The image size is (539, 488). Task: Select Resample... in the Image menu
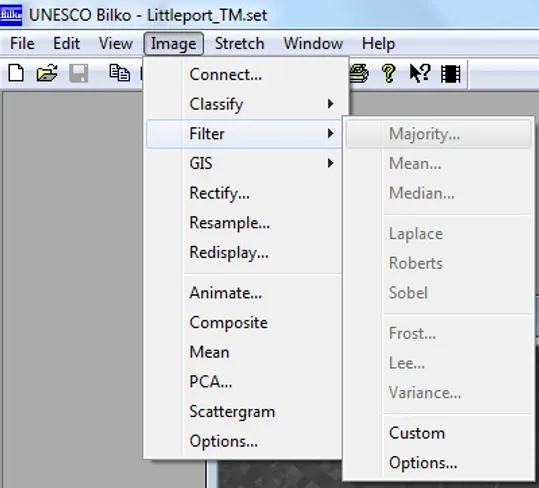(x=244, y=223)
